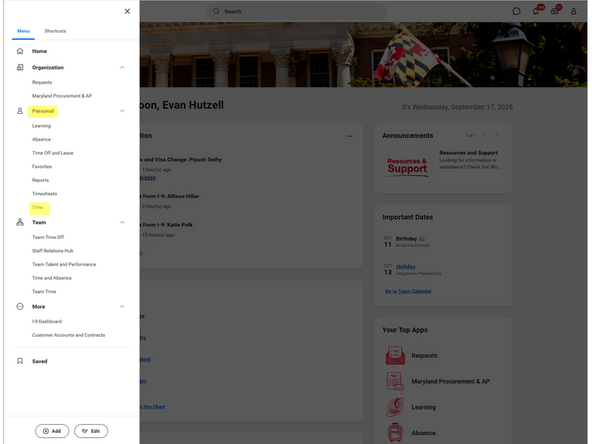Go to next announcement arrow

pyautogui.click(x=496, y=136)
